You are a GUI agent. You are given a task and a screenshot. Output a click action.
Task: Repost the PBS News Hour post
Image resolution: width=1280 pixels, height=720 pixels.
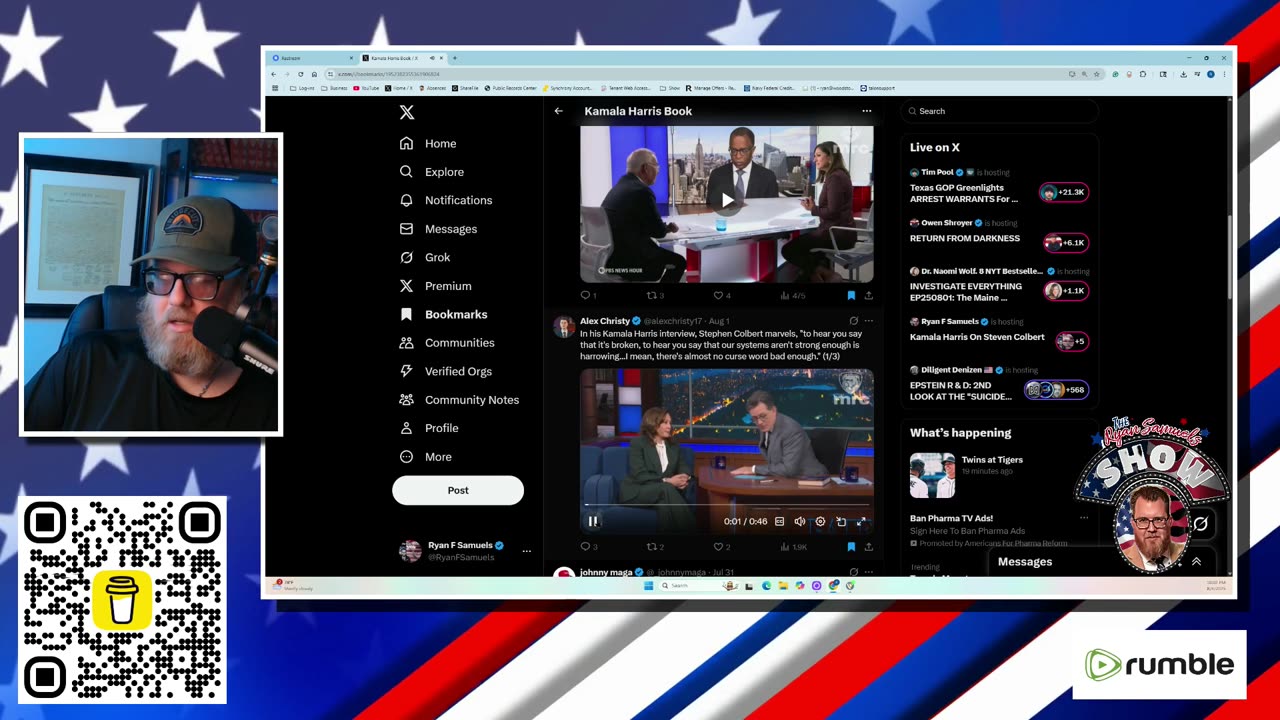point(655,295)
